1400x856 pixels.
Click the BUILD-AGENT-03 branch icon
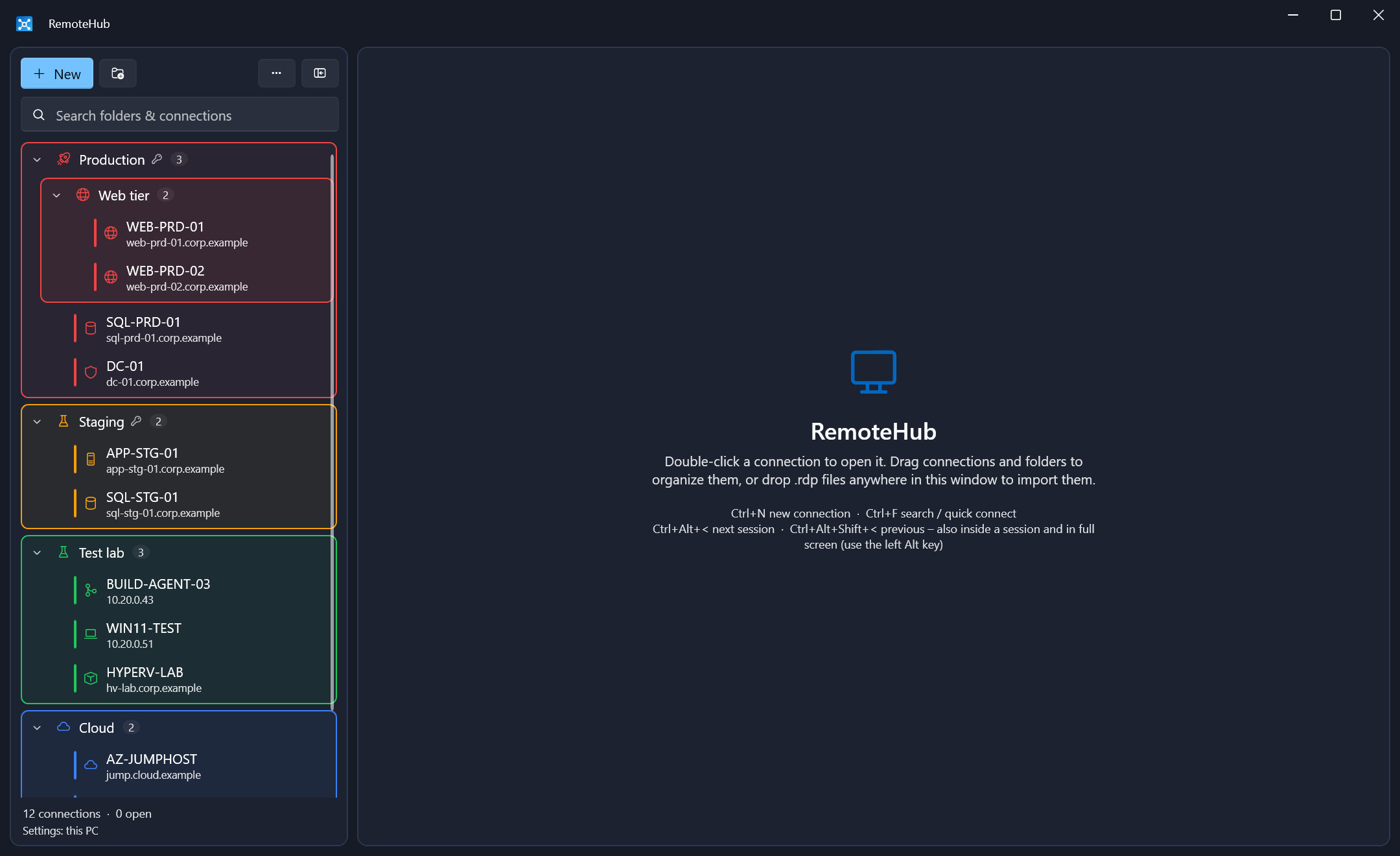pyautogui.click(x=91, y=590)
